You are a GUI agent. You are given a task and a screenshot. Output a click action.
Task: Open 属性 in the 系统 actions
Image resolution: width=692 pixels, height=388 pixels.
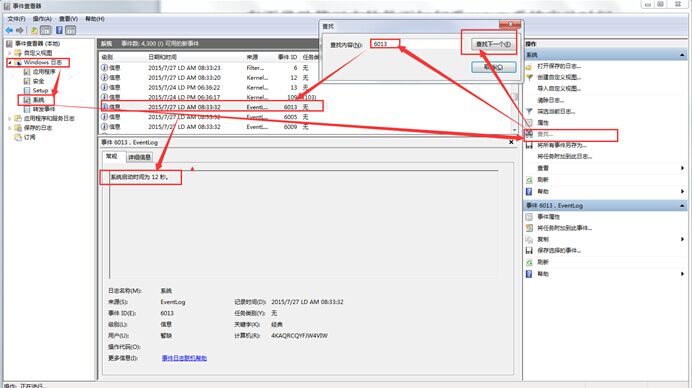[543, 123]
